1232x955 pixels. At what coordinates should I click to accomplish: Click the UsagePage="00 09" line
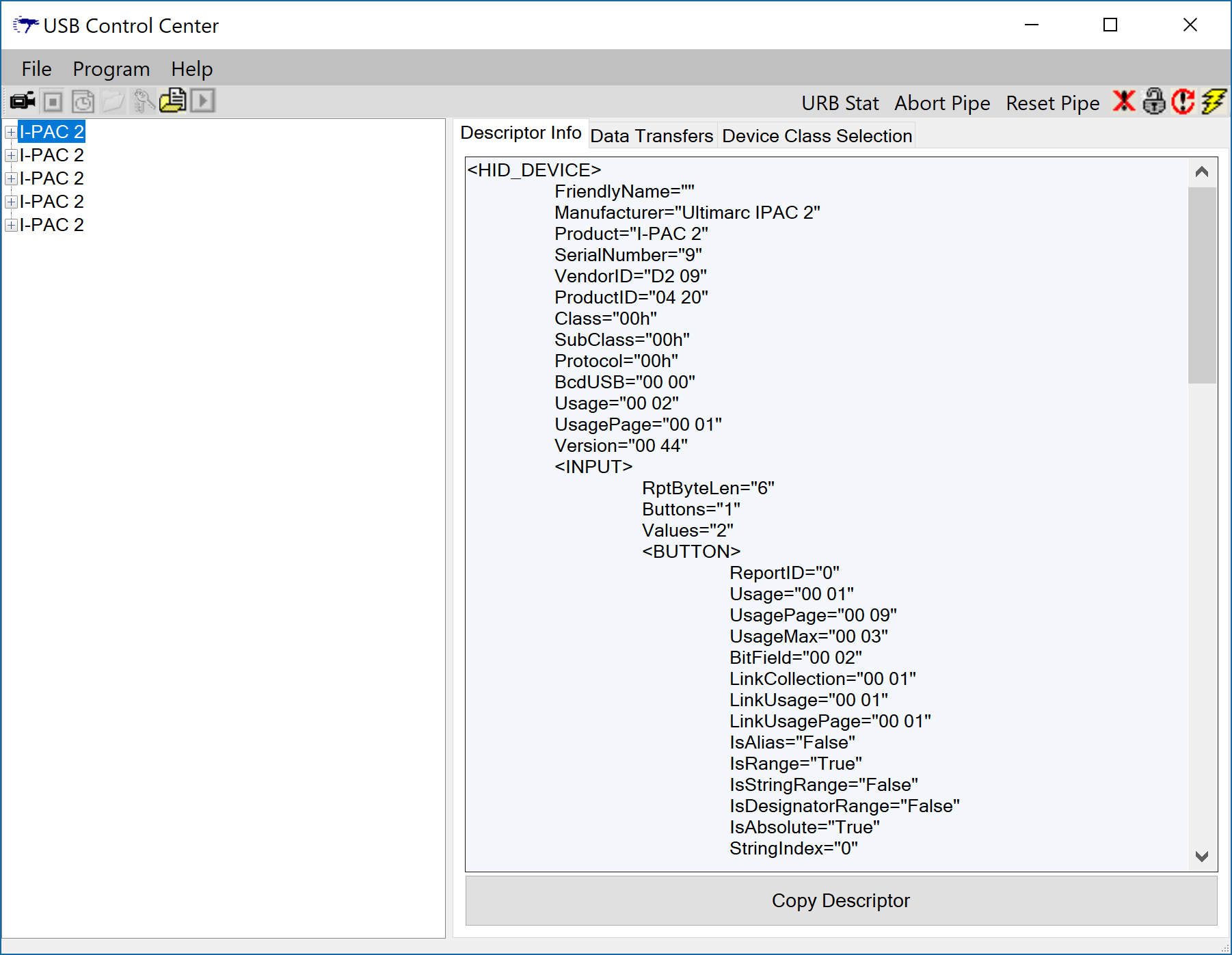(x=813, y=615)
